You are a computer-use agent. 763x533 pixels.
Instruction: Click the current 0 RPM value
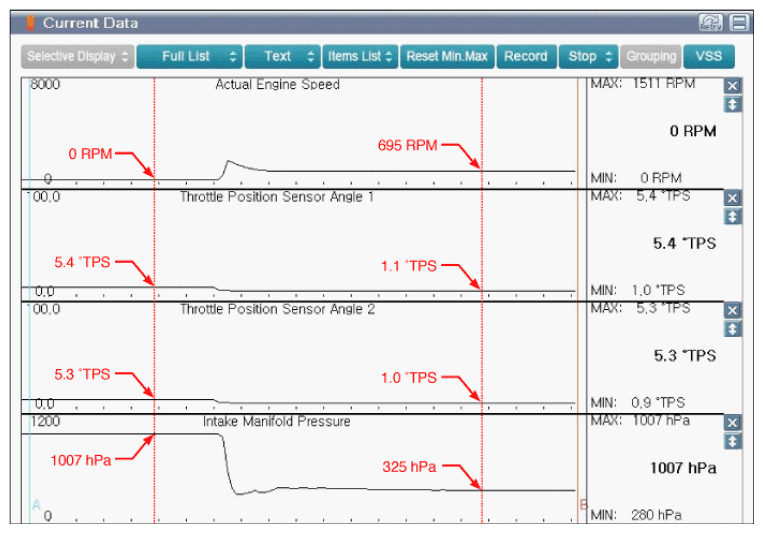tap(692, 131)
